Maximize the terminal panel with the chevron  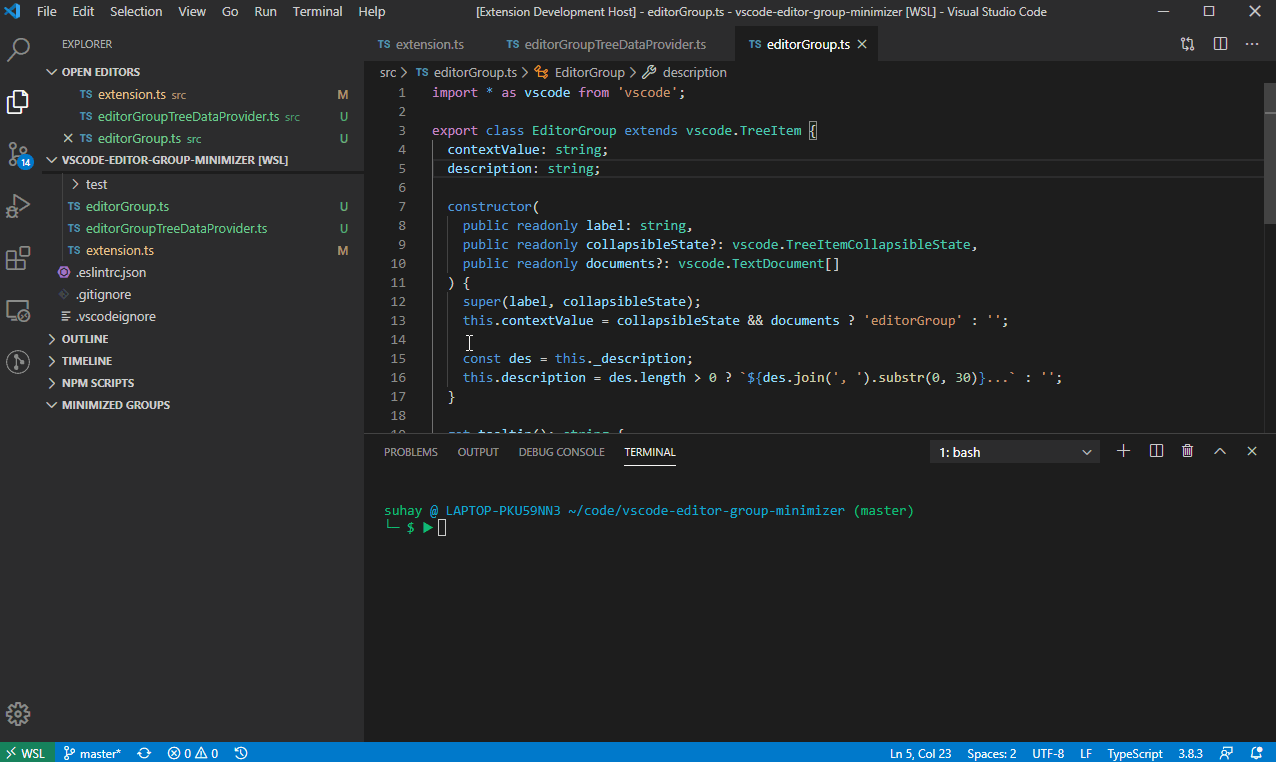coord(1219,451)
